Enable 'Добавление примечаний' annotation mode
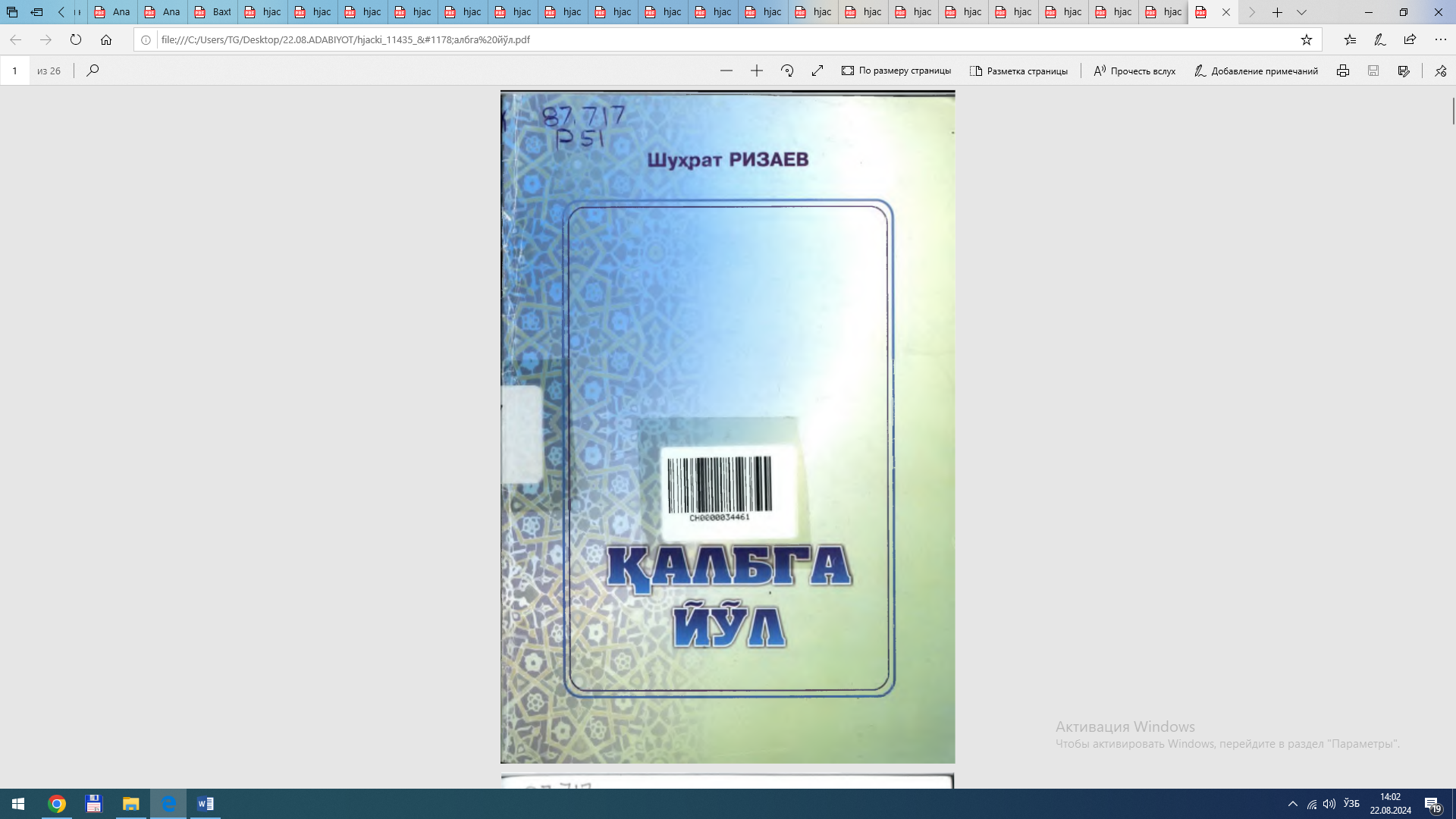This screenshot has height=819, width=1456. tap(1257, 71)
